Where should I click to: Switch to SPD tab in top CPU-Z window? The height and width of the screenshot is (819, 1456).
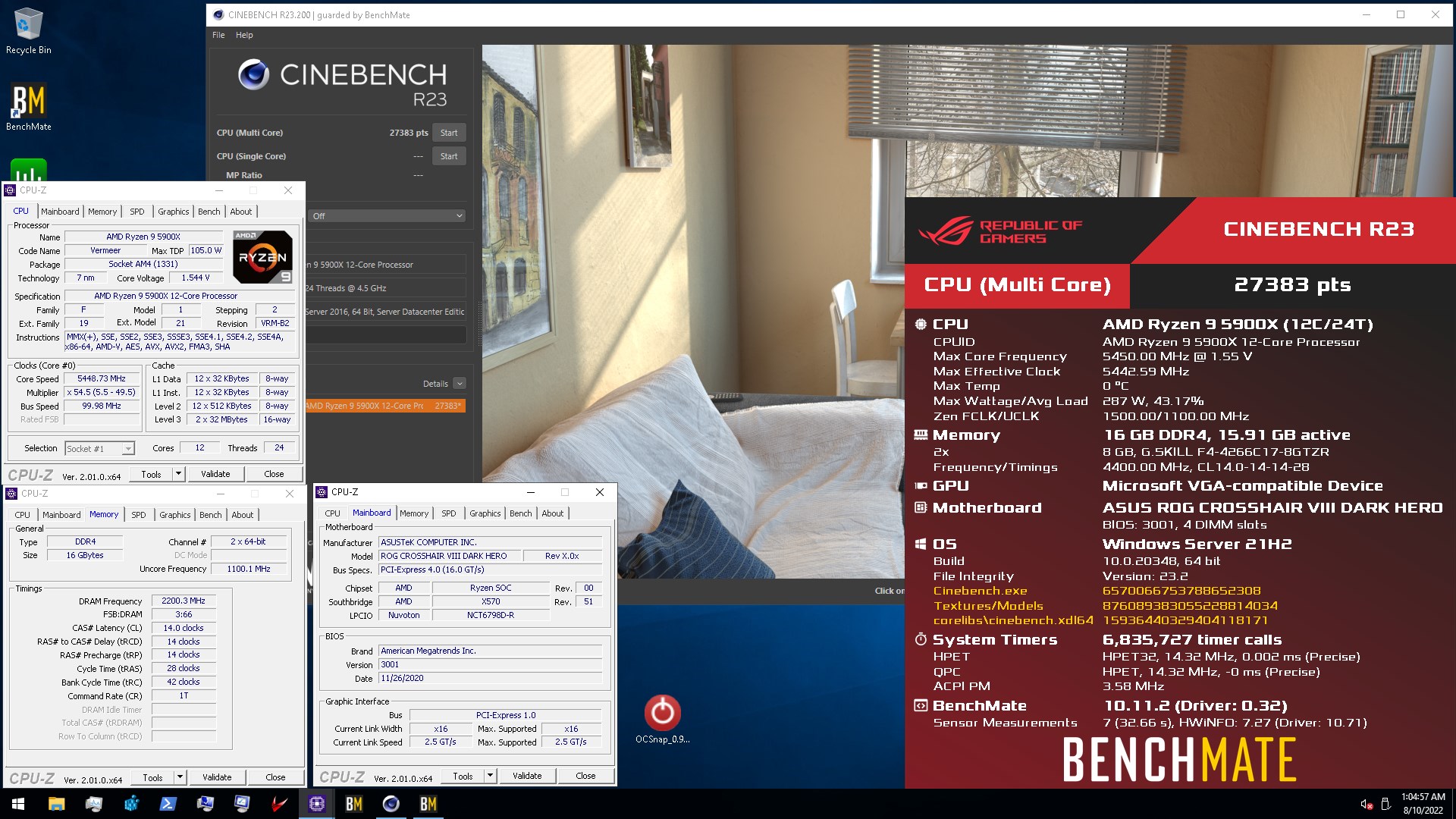(136, 212)
